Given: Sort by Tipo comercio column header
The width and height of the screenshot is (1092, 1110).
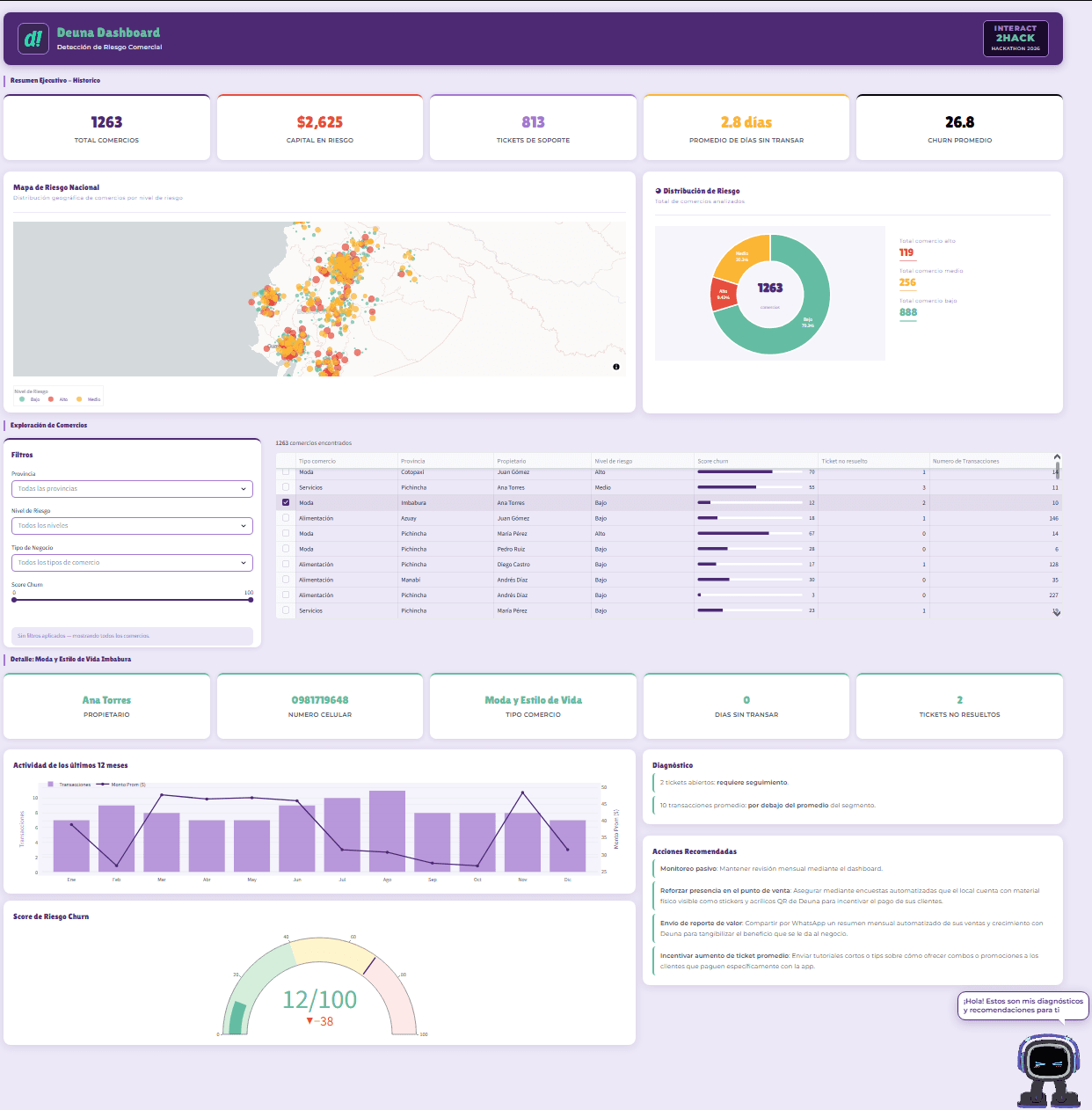Looking at the screenshot, I should (x=346, y=461).
